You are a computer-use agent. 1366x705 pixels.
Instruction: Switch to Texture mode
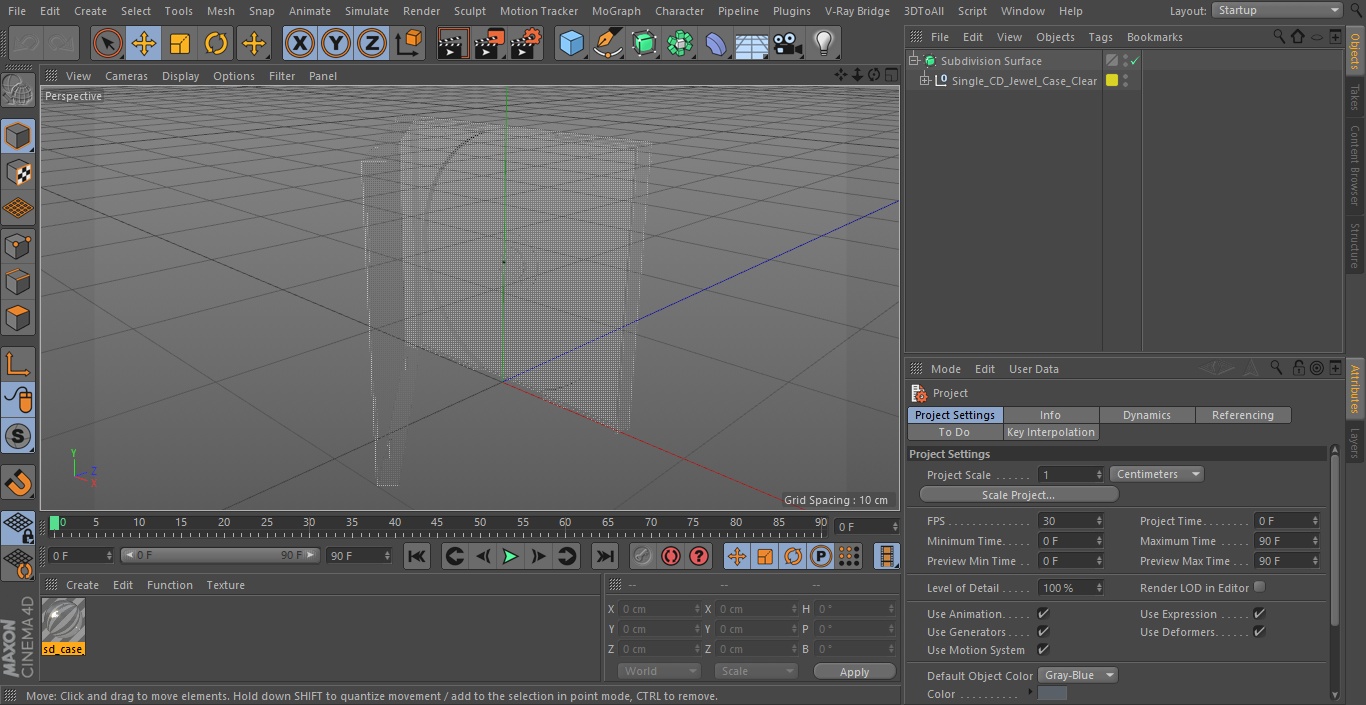point(18,172)
